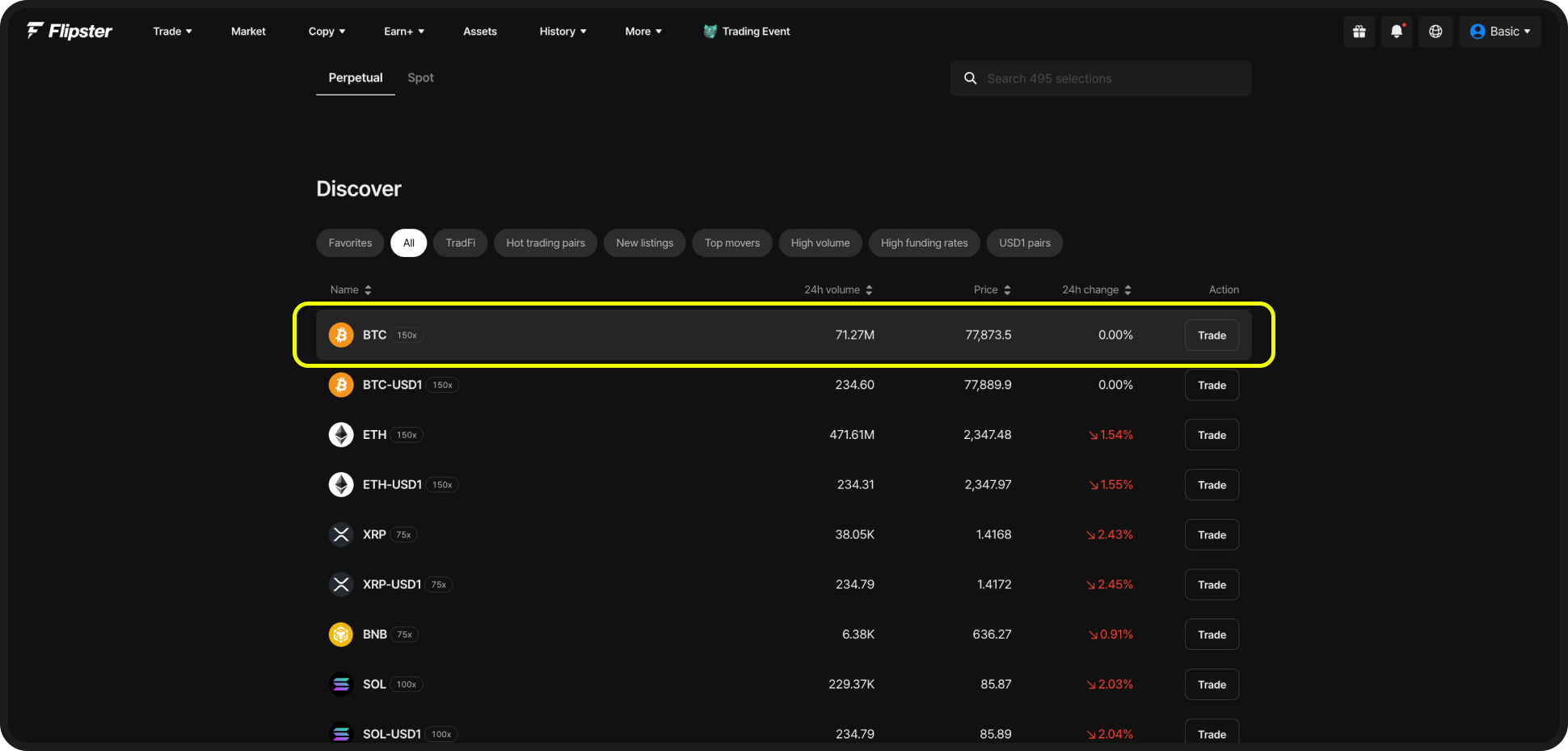This screenshot has width=1568, height=751.
Task: Click the BNB price 636.27
Action: (992, 635)
